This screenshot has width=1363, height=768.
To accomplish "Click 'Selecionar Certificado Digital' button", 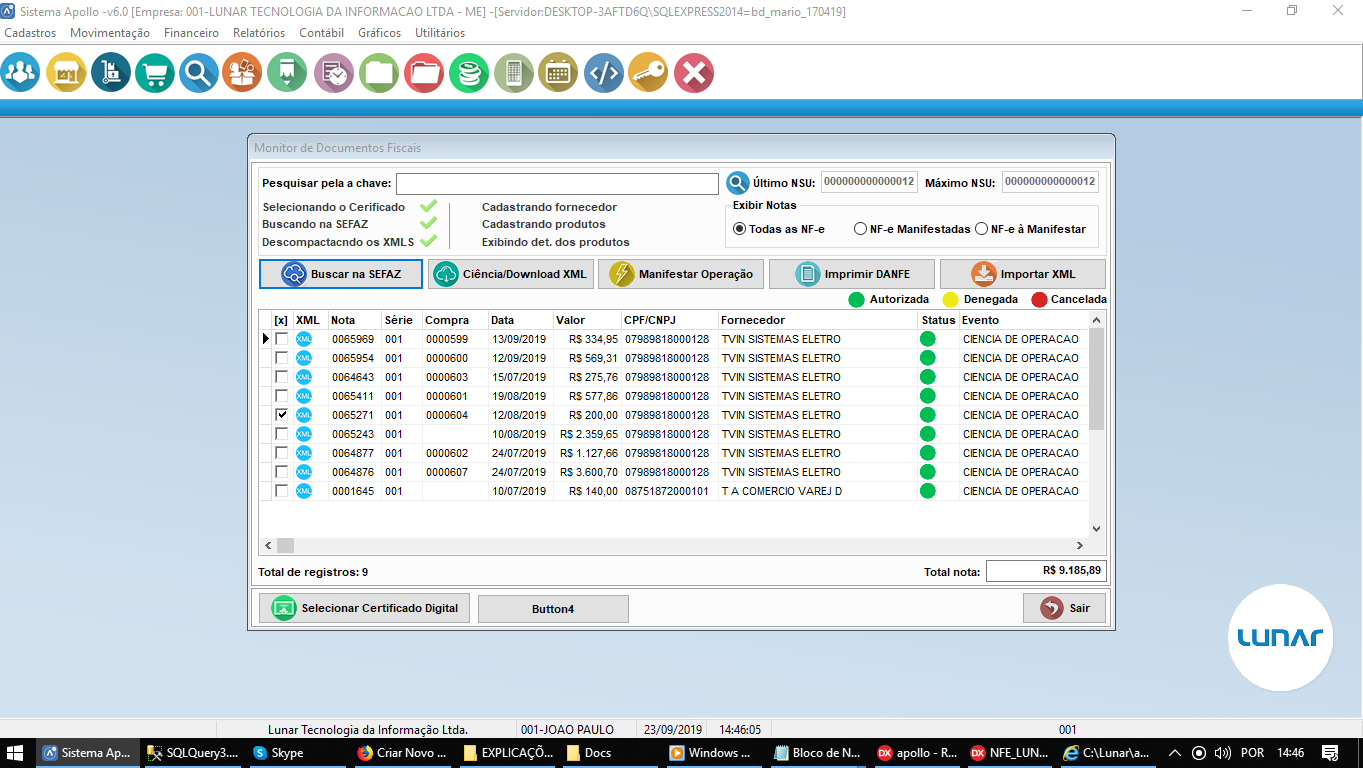I will (x=364, y=608).
